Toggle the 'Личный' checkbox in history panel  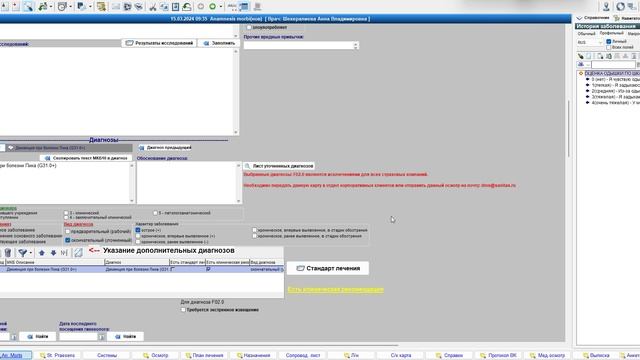tap(609, 42)
